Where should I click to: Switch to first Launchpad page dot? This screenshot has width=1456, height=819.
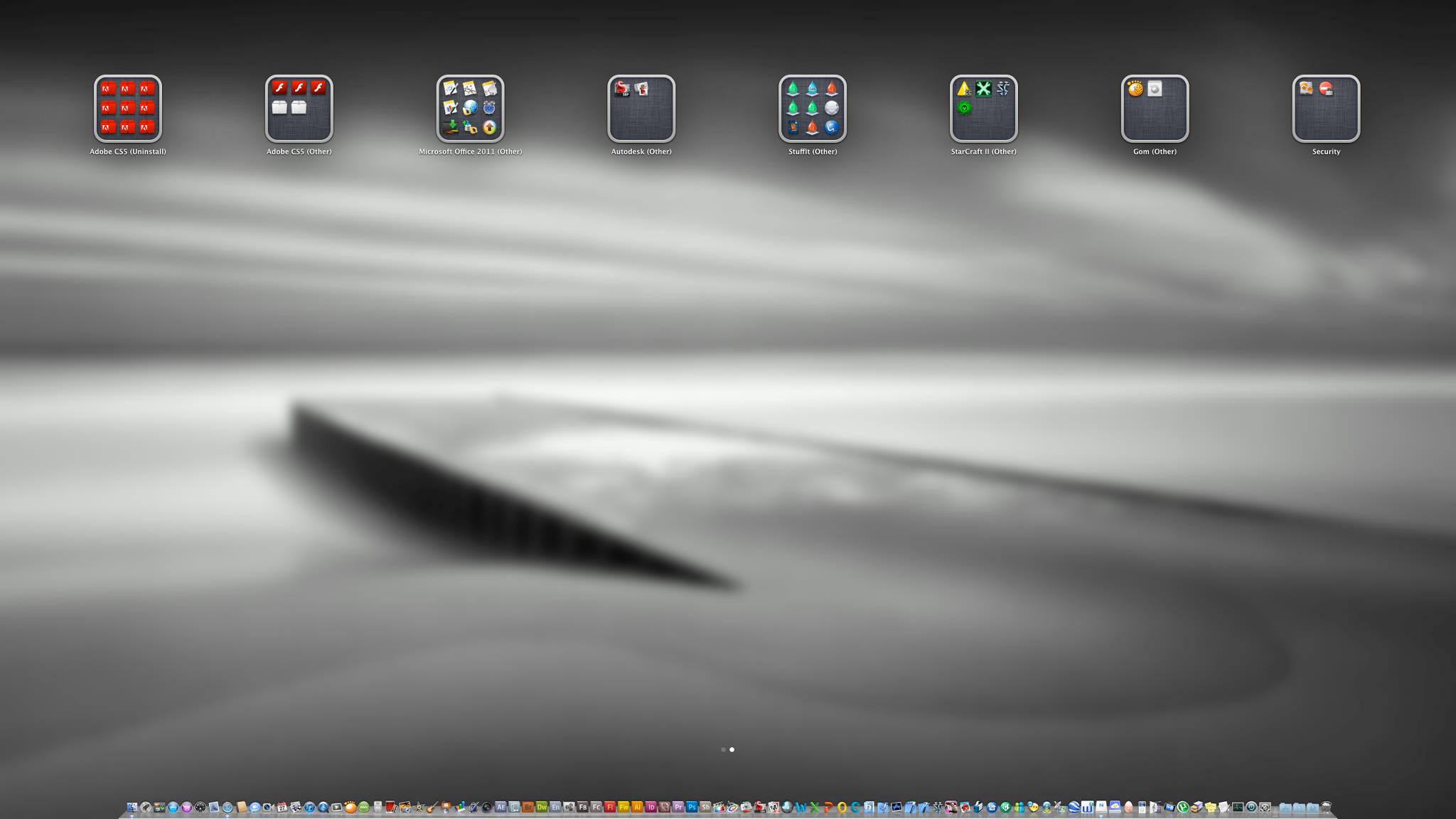click(x=723, y=749)
